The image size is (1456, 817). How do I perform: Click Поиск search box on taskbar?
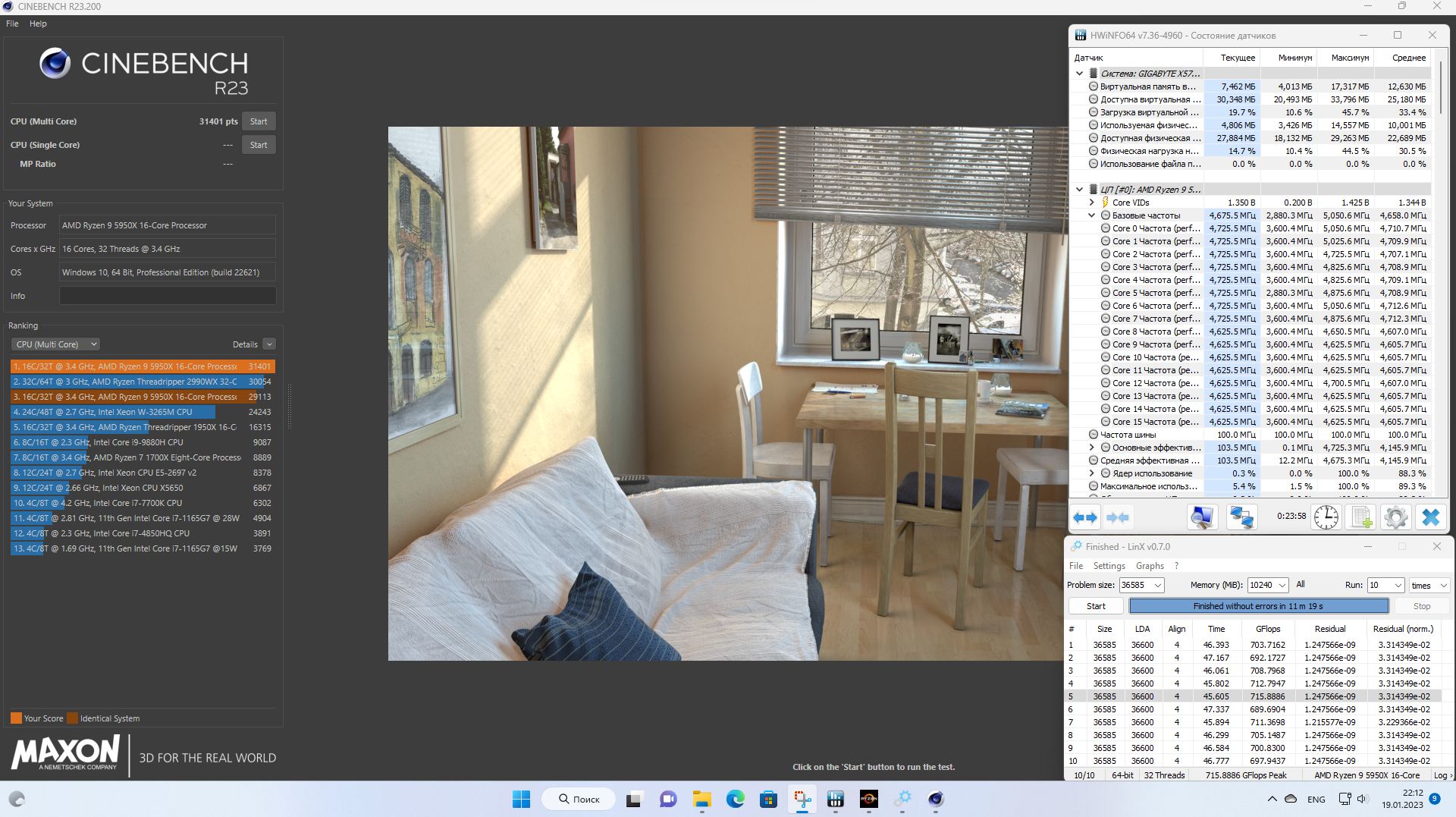pyautogui.click(x=579, y=799)
